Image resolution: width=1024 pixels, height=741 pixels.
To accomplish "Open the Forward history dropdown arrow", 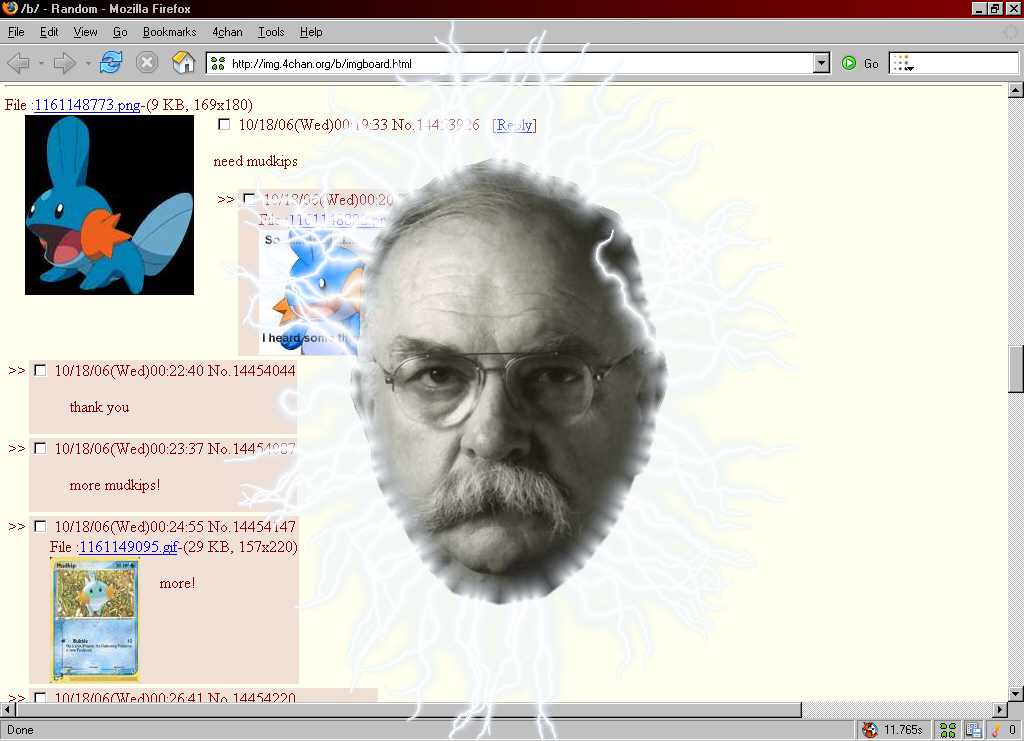I will (88, 63).
